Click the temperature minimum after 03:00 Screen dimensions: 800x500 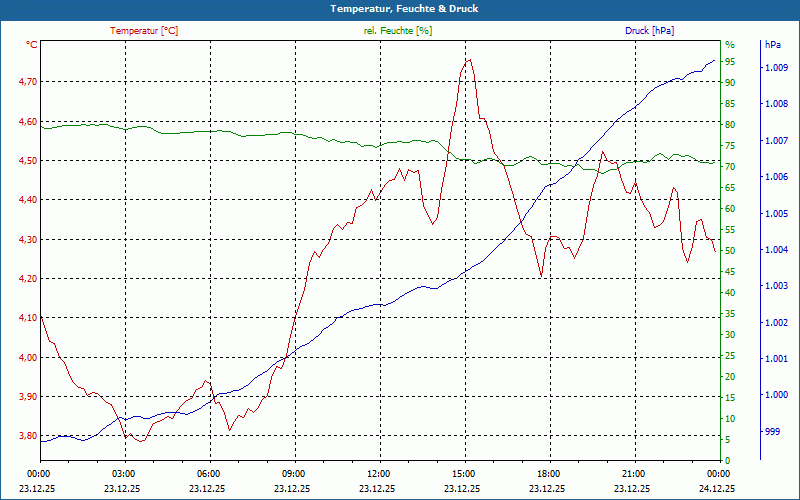(142, 441)
